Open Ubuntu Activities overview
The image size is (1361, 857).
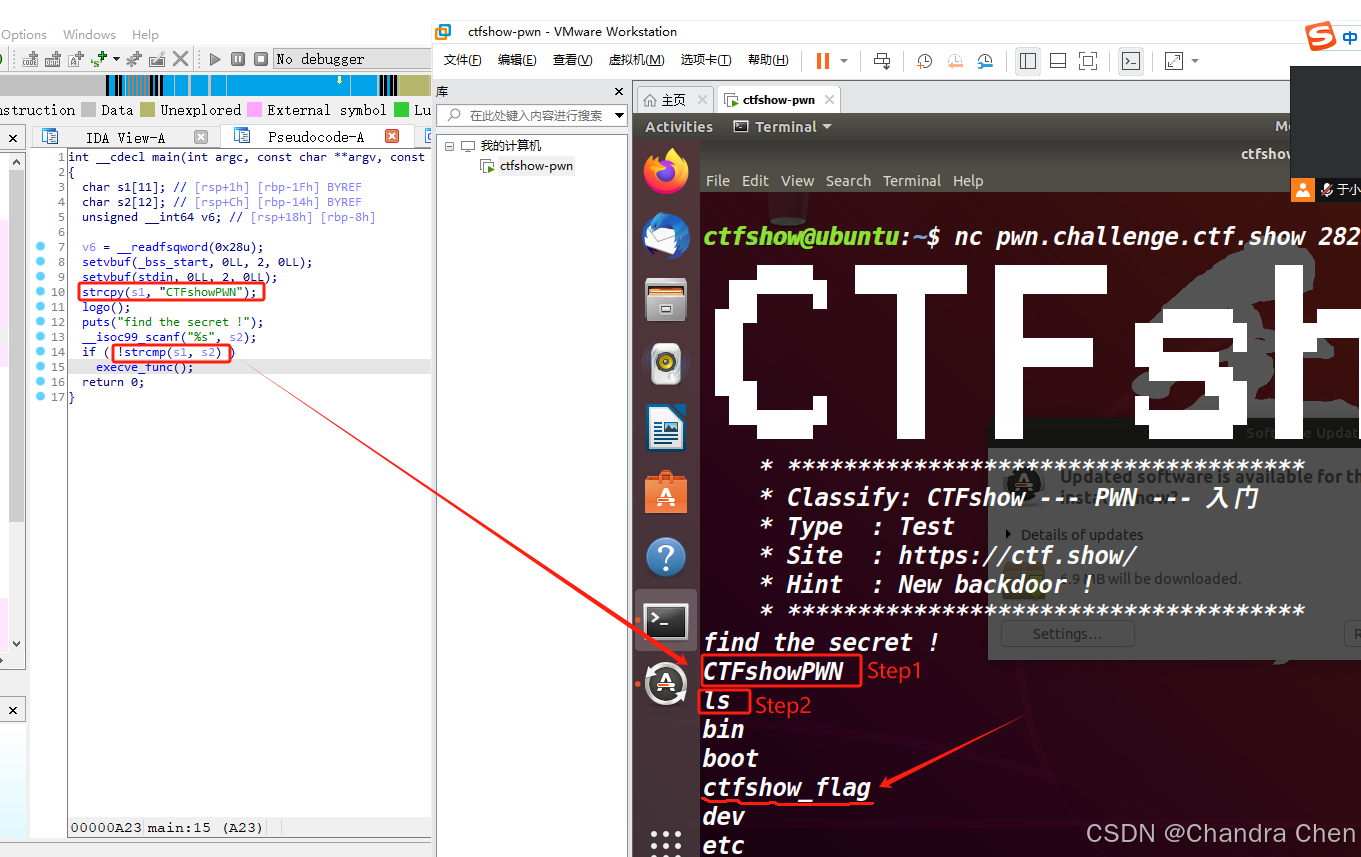click(679, 127)
